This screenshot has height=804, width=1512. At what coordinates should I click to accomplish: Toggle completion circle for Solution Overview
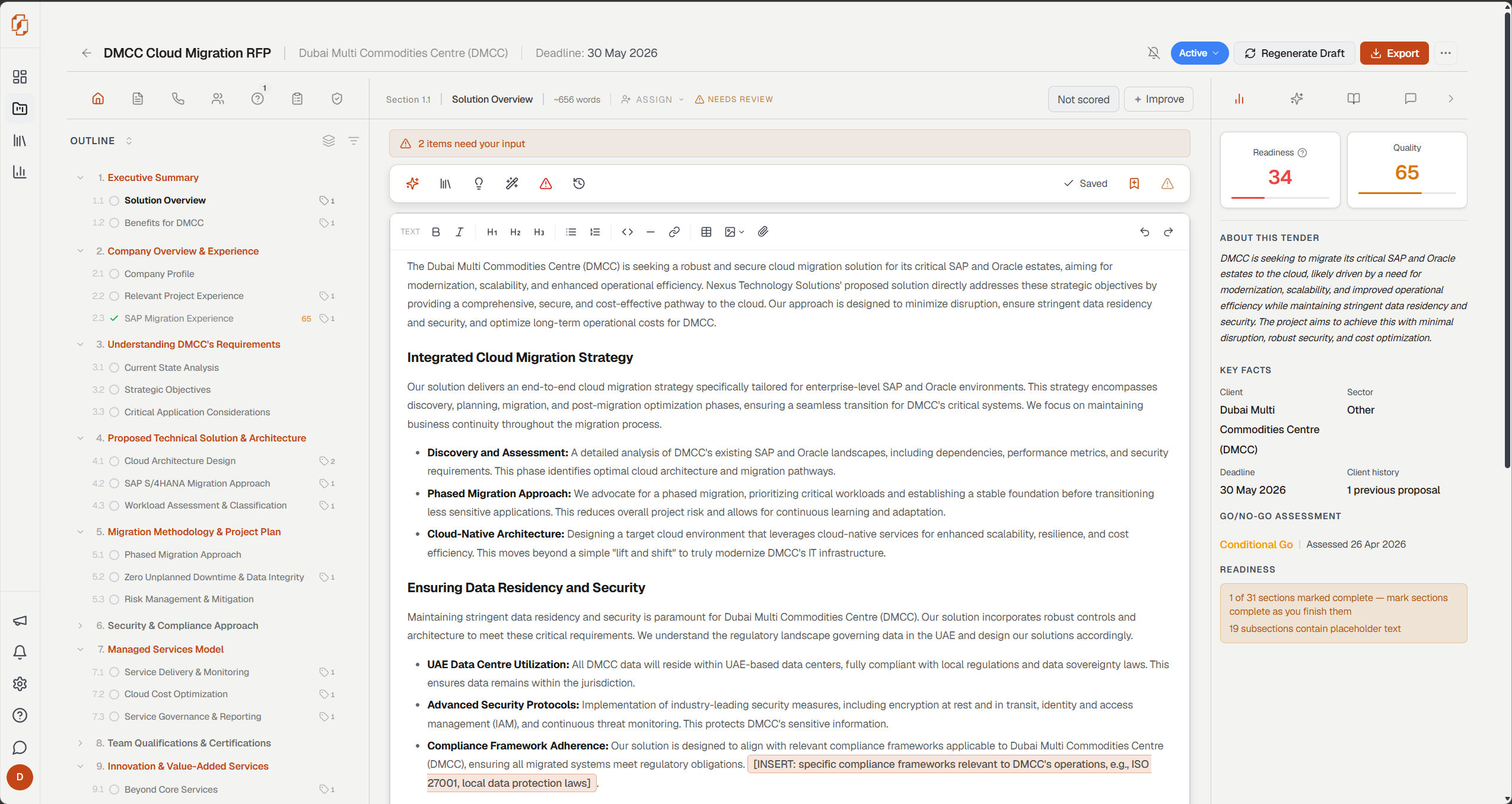tap(114, 201)
